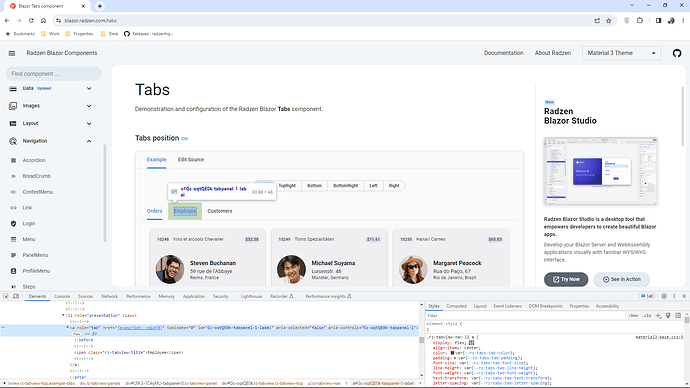Toggle the DevTools device toolbar icon
Image resolution: width=690 pixels, height=388 pixels.
click(16, 296)
